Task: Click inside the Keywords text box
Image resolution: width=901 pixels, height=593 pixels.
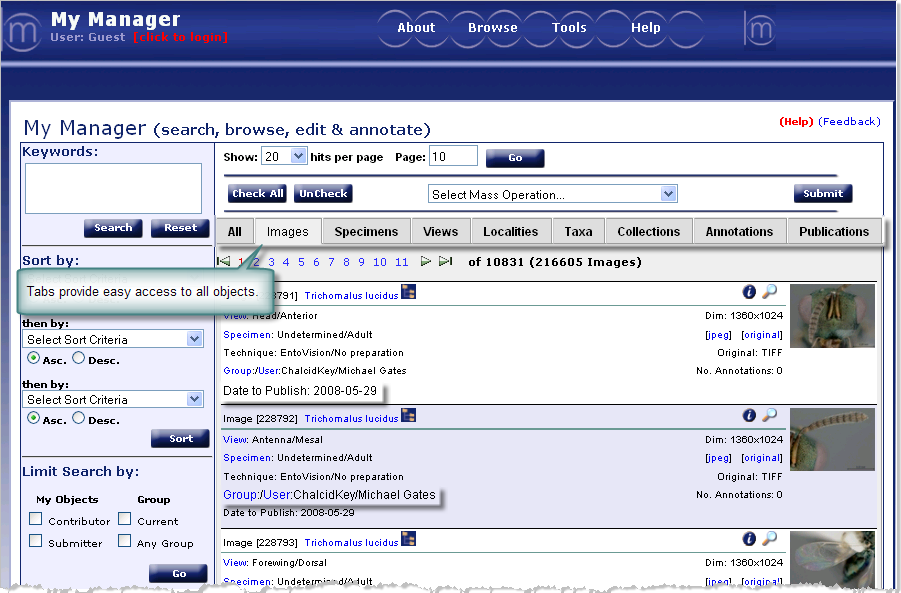Action: [x=113, y=188]
